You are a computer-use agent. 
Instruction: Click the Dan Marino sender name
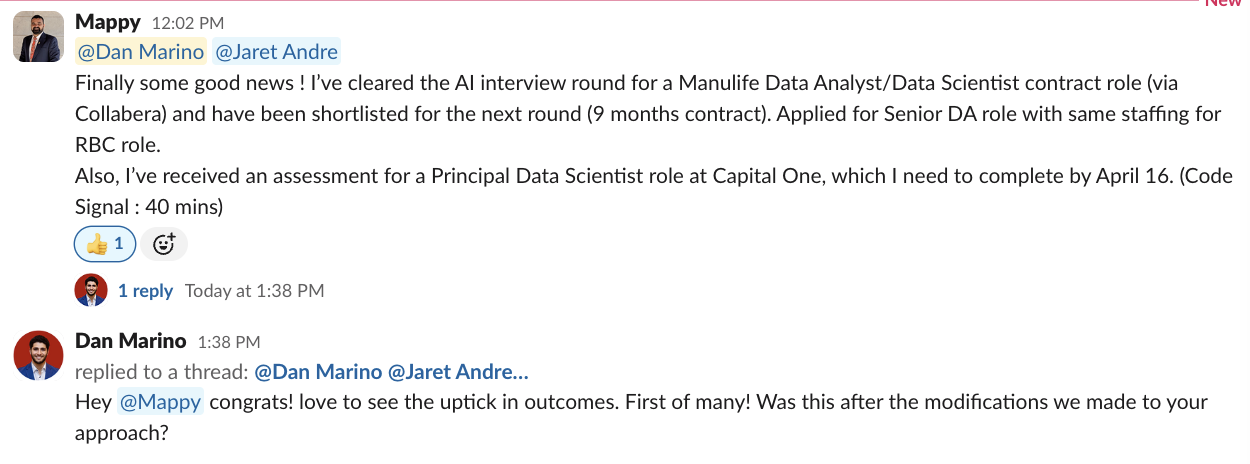130,342
